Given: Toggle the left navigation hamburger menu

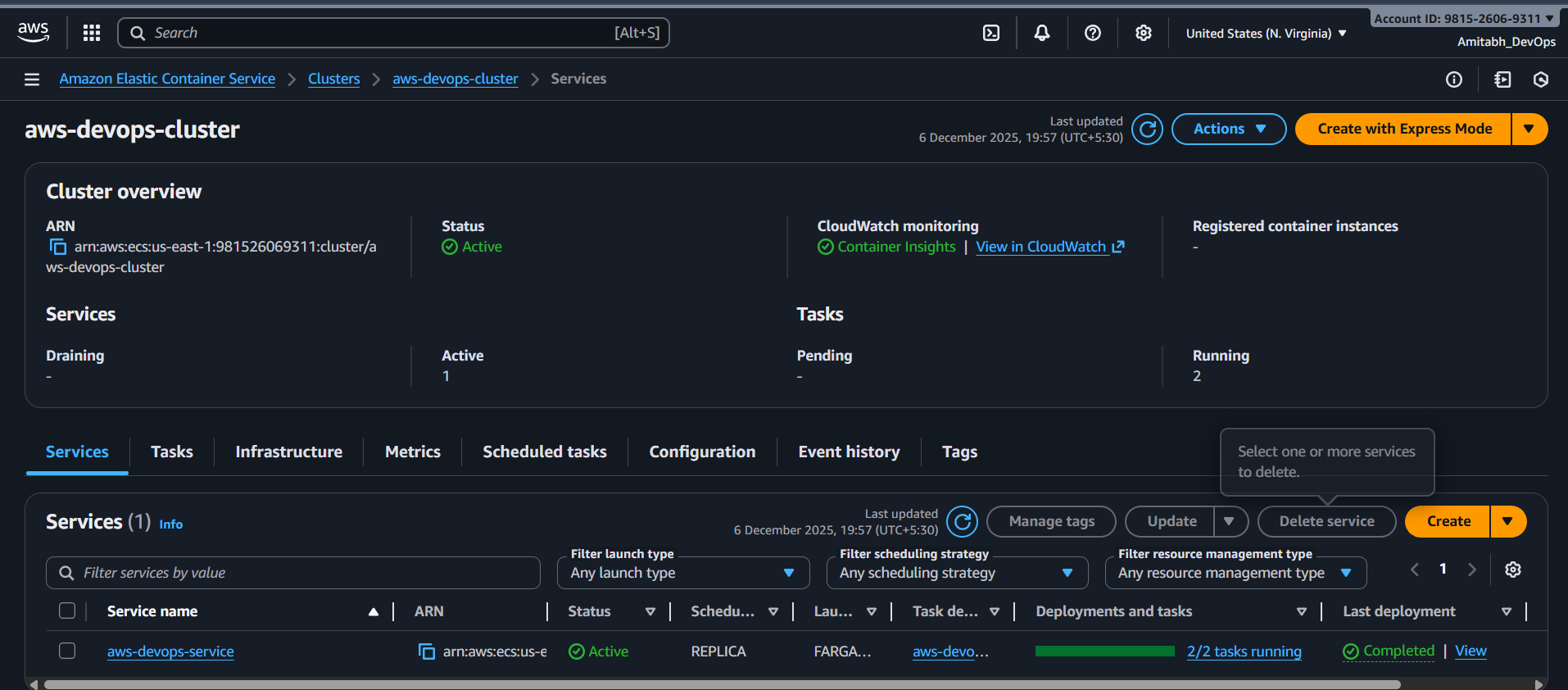Looking at the screenshot, I should [32, 79].
